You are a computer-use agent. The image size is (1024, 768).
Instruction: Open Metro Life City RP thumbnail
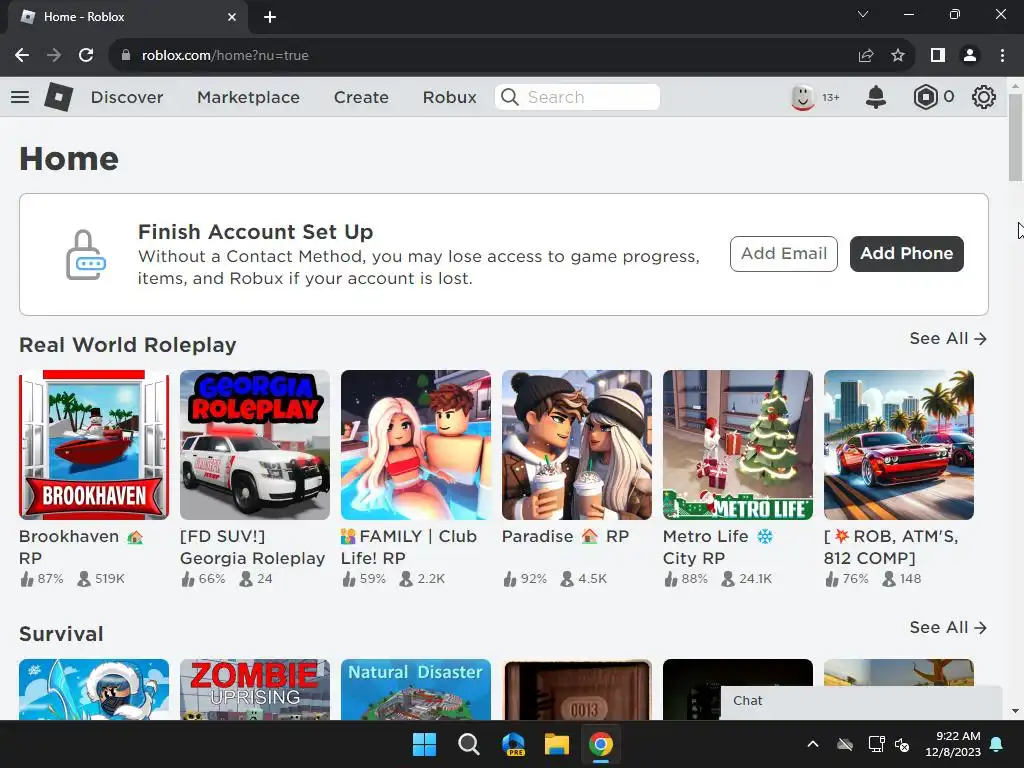pos(738,445)
